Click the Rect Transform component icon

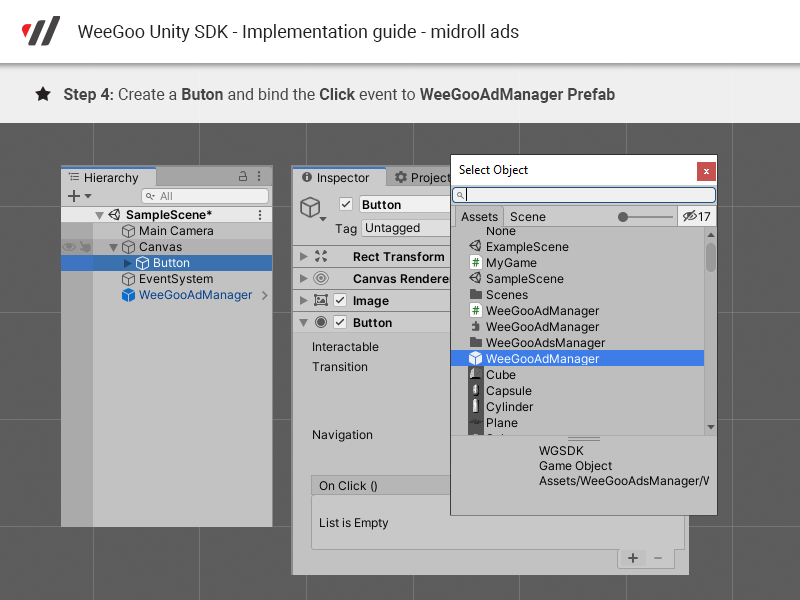321,256
